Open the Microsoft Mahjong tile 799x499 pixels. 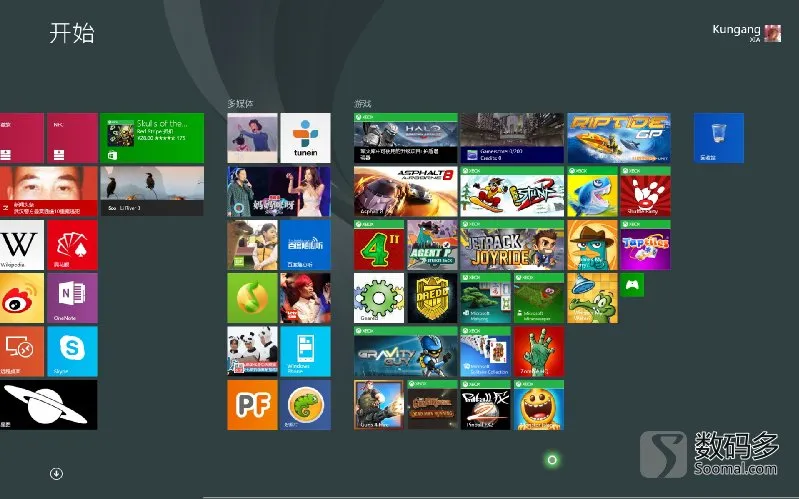pos(485,298)
